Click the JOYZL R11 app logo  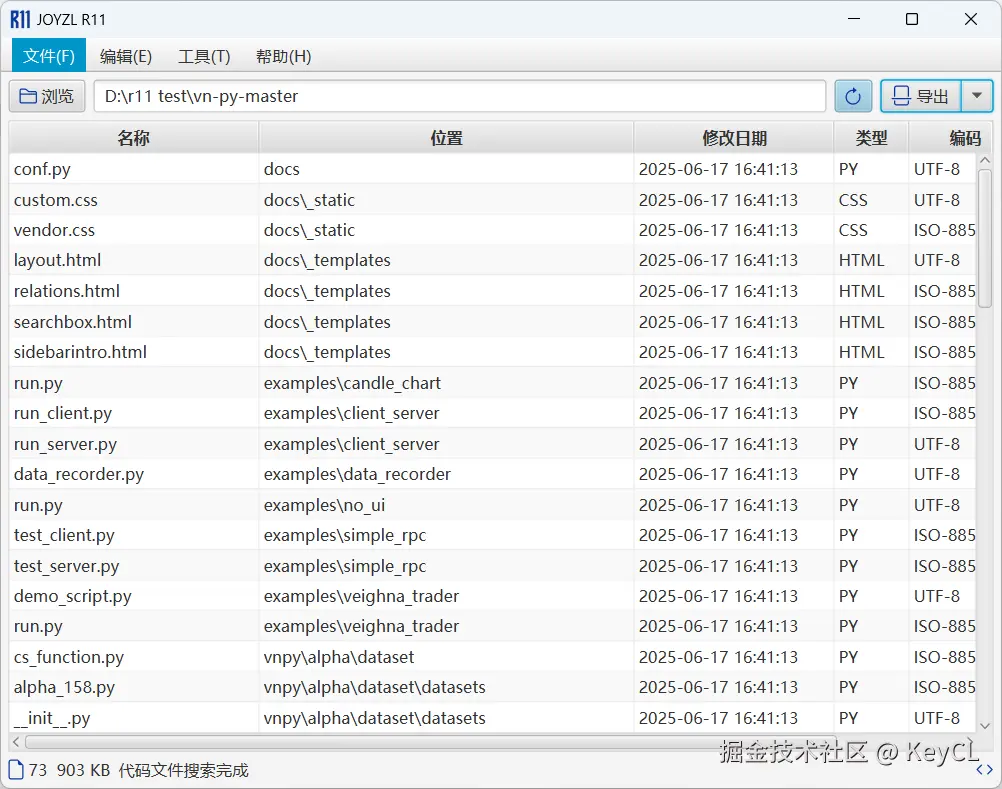point(20,20)
